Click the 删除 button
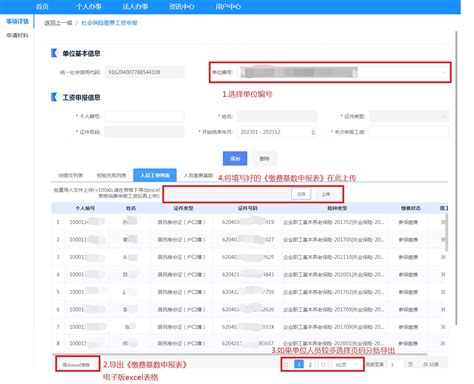474x384 pixels. tap(264, 159)
